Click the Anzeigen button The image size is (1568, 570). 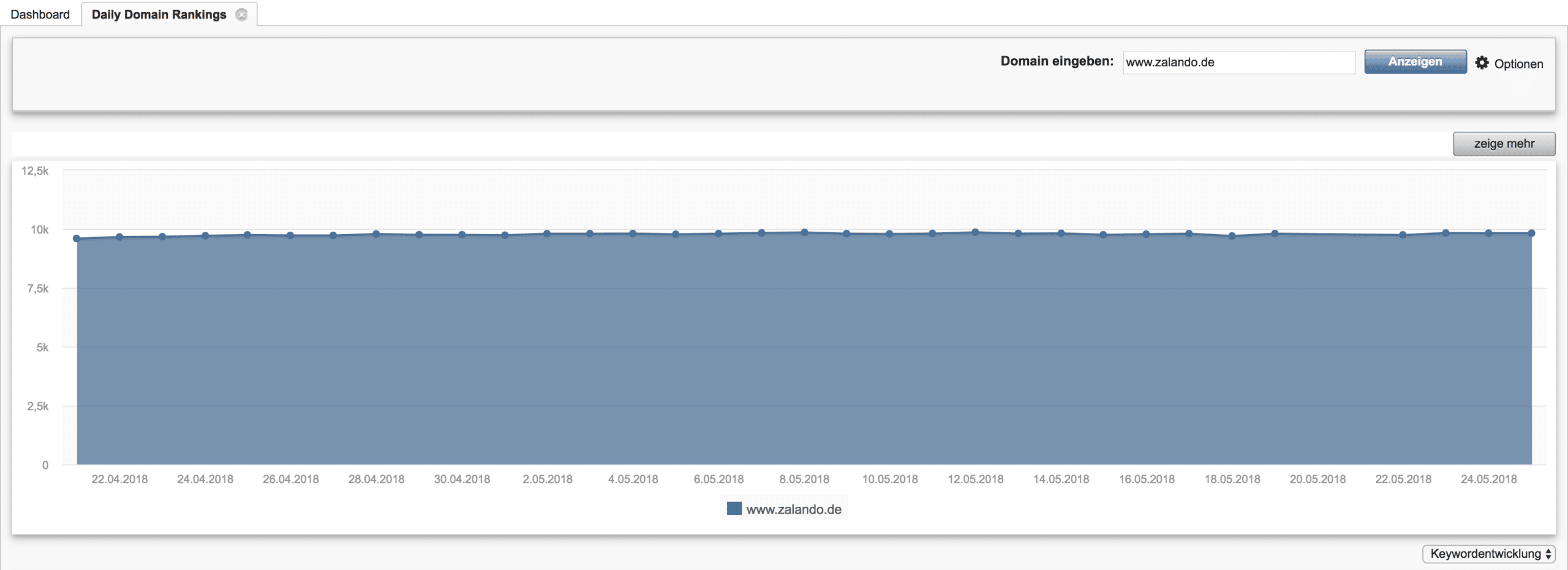(1415, 61)
